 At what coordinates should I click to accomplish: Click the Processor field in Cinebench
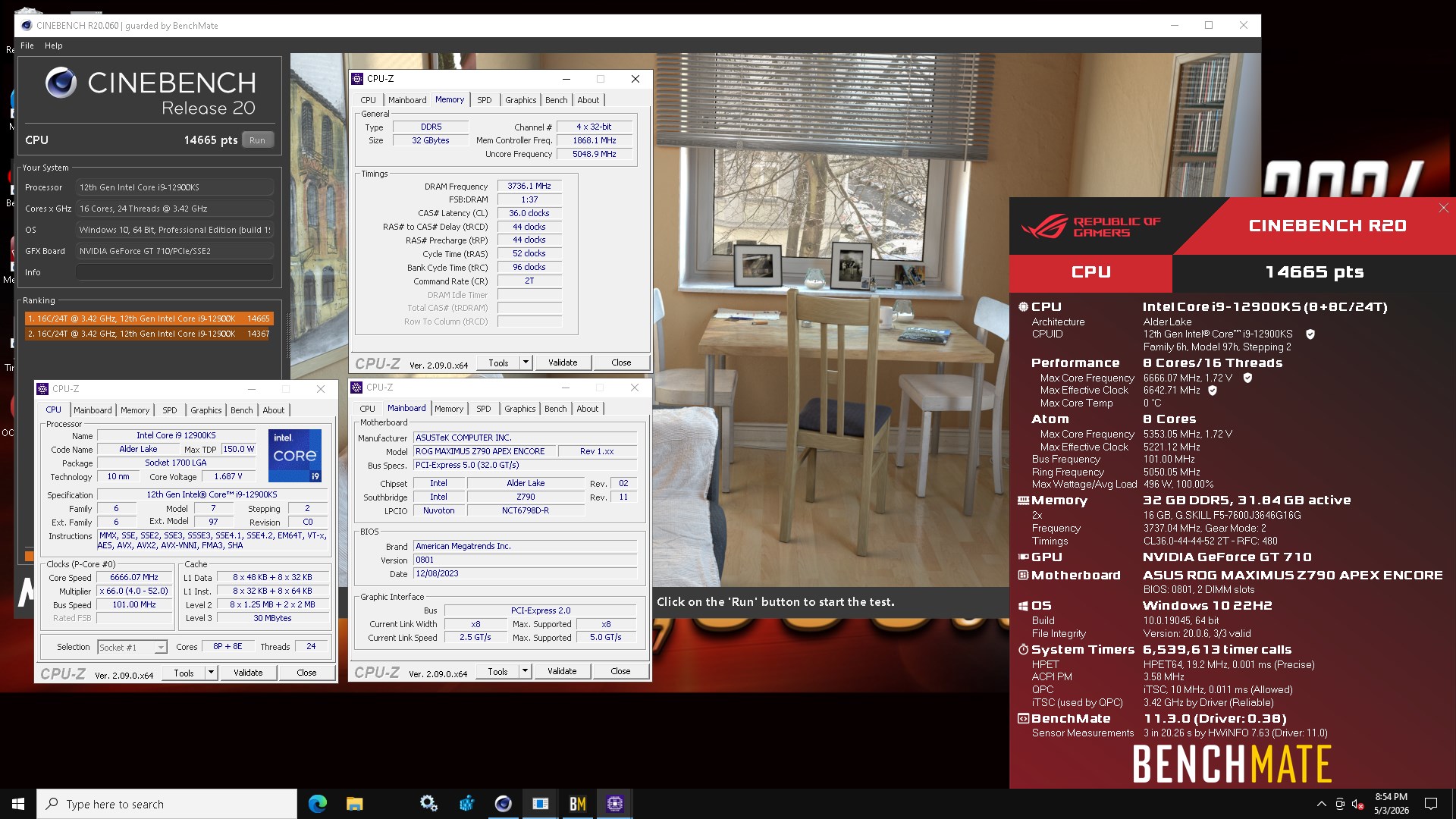(174, 187)
